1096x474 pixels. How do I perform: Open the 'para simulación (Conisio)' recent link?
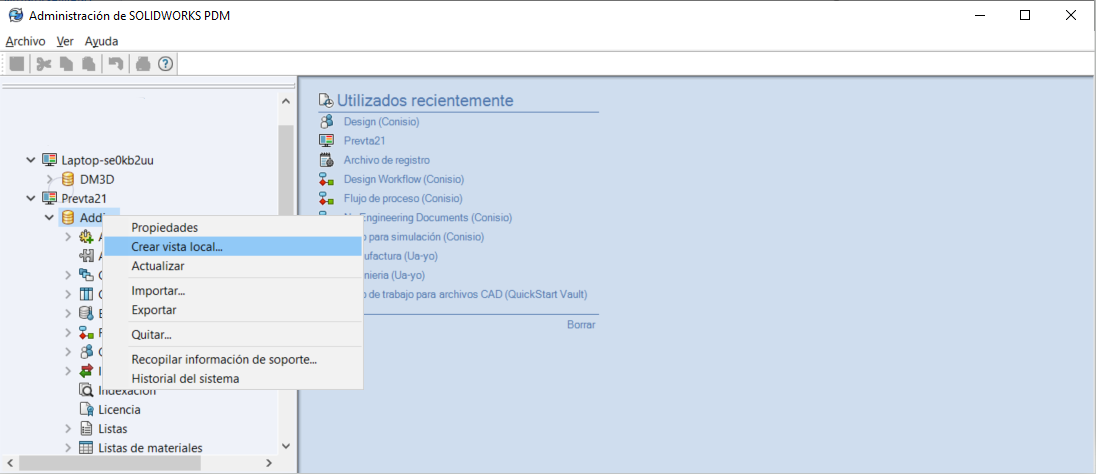424,236
